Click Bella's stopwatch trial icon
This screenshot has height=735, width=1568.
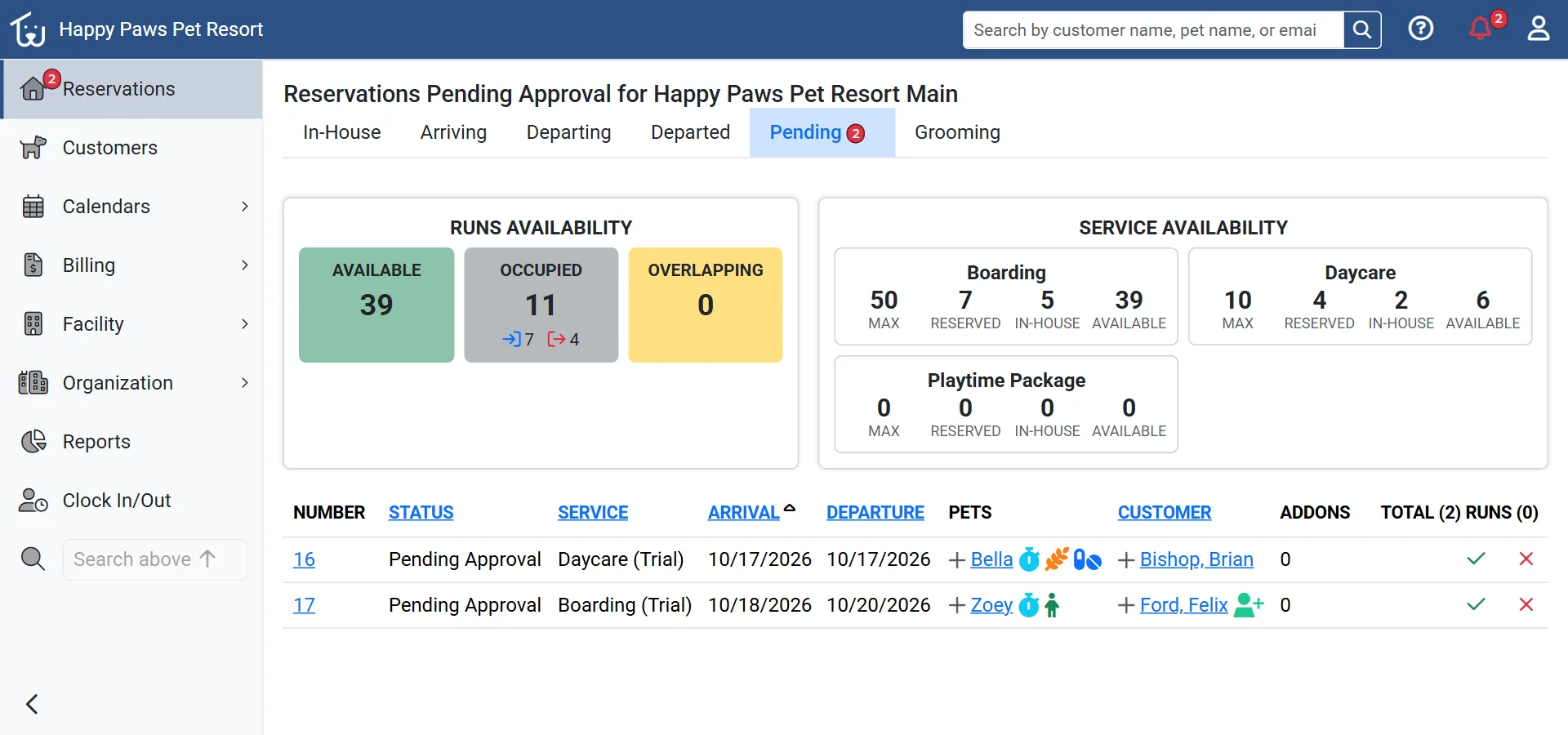1030,559
